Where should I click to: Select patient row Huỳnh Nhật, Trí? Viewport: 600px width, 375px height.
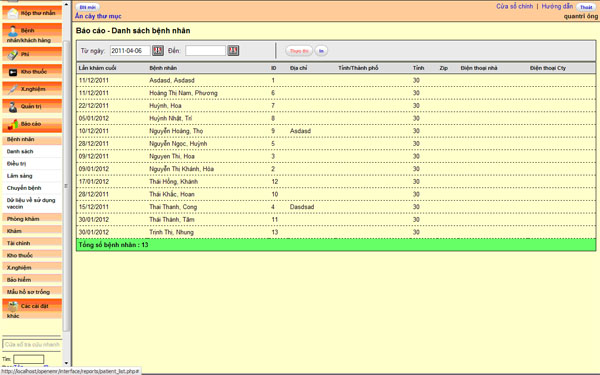point(336,118)
